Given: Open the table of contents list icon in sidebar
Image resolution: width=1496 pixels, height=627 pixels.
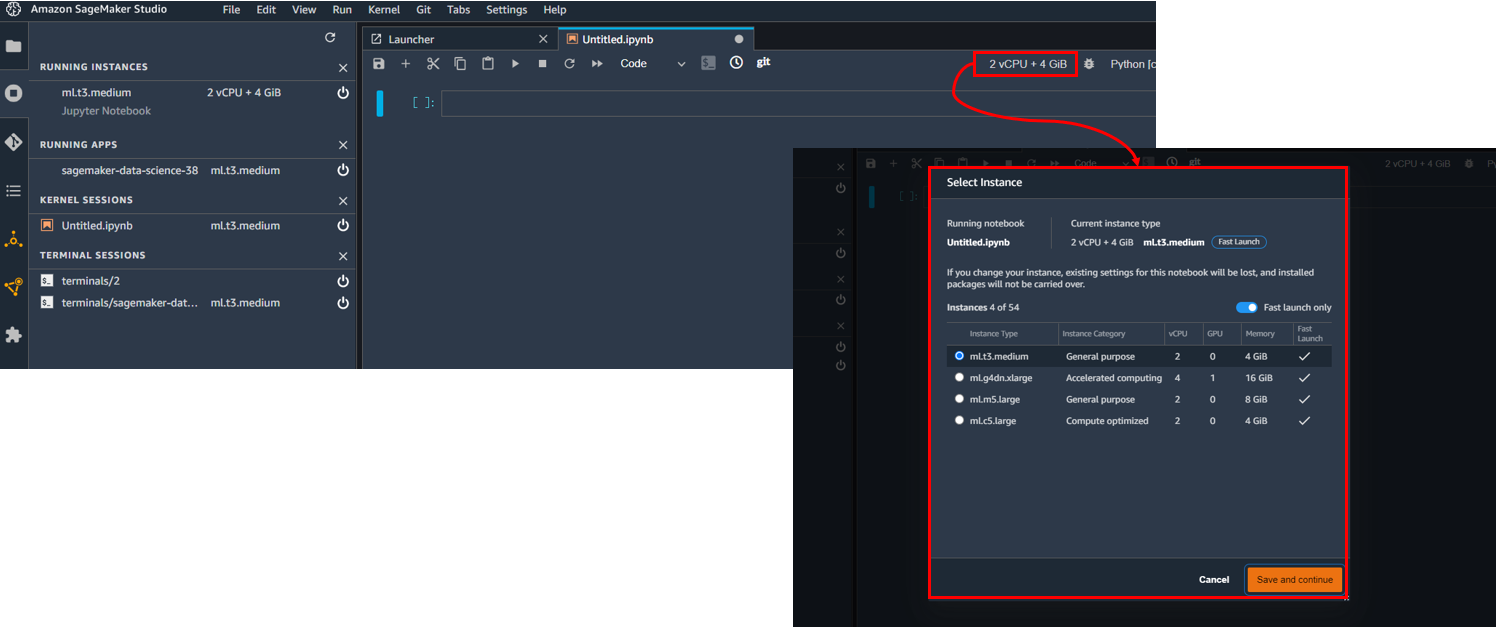Looking at the screenshot, I should click(14, 190).
